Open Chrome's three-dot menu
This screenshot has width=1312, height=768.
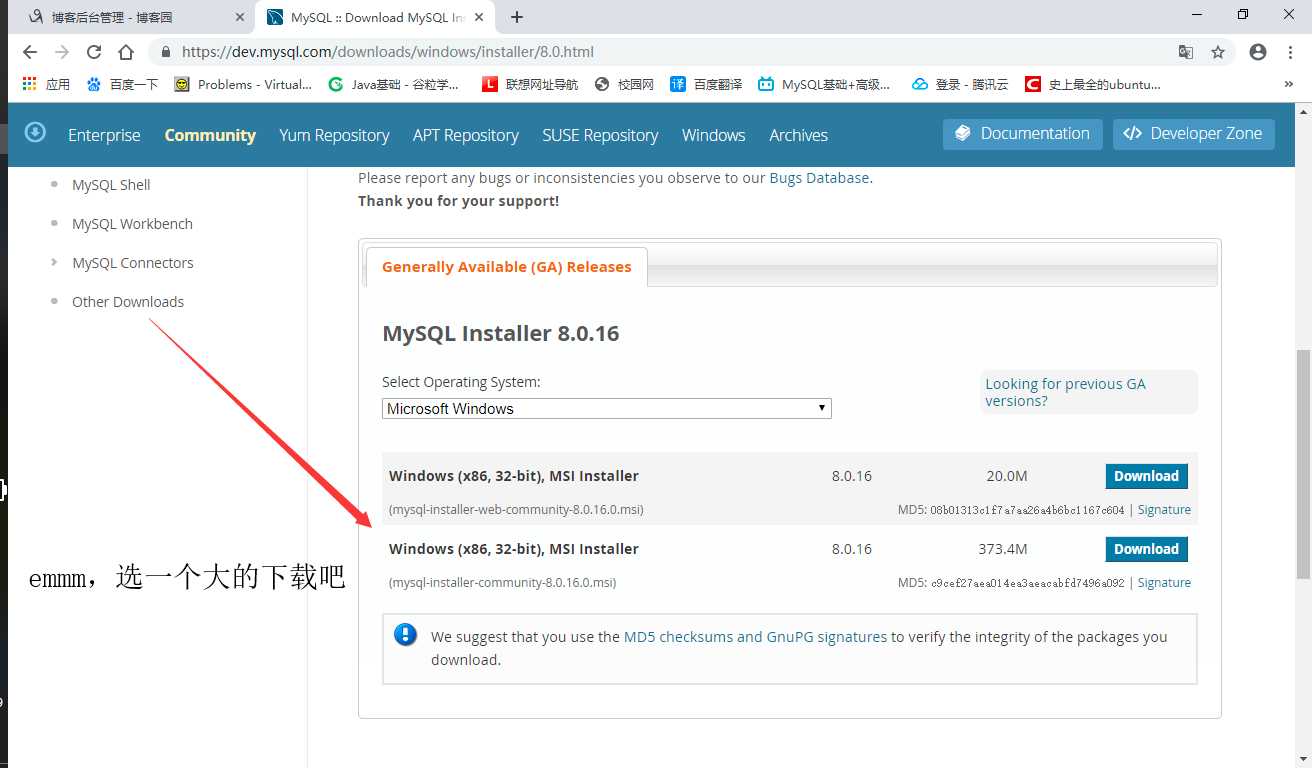point(1290,52)
